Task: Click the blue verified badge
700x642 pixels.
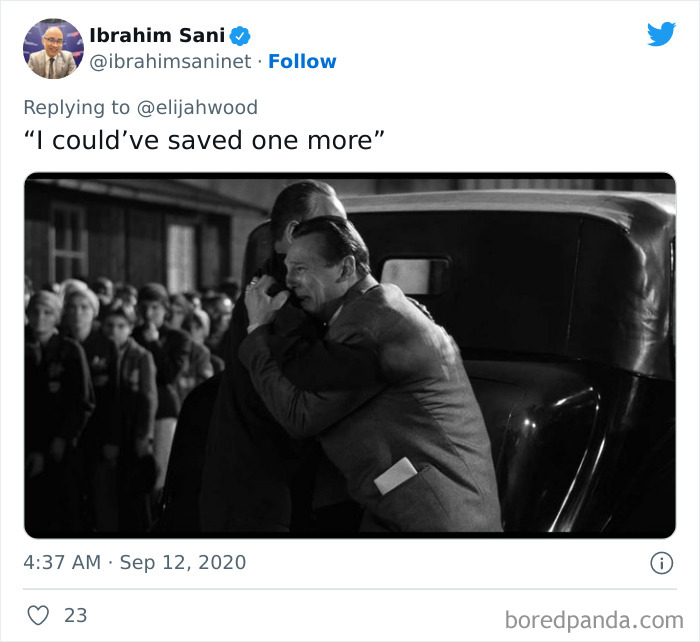Action: [x=240, y=36]
